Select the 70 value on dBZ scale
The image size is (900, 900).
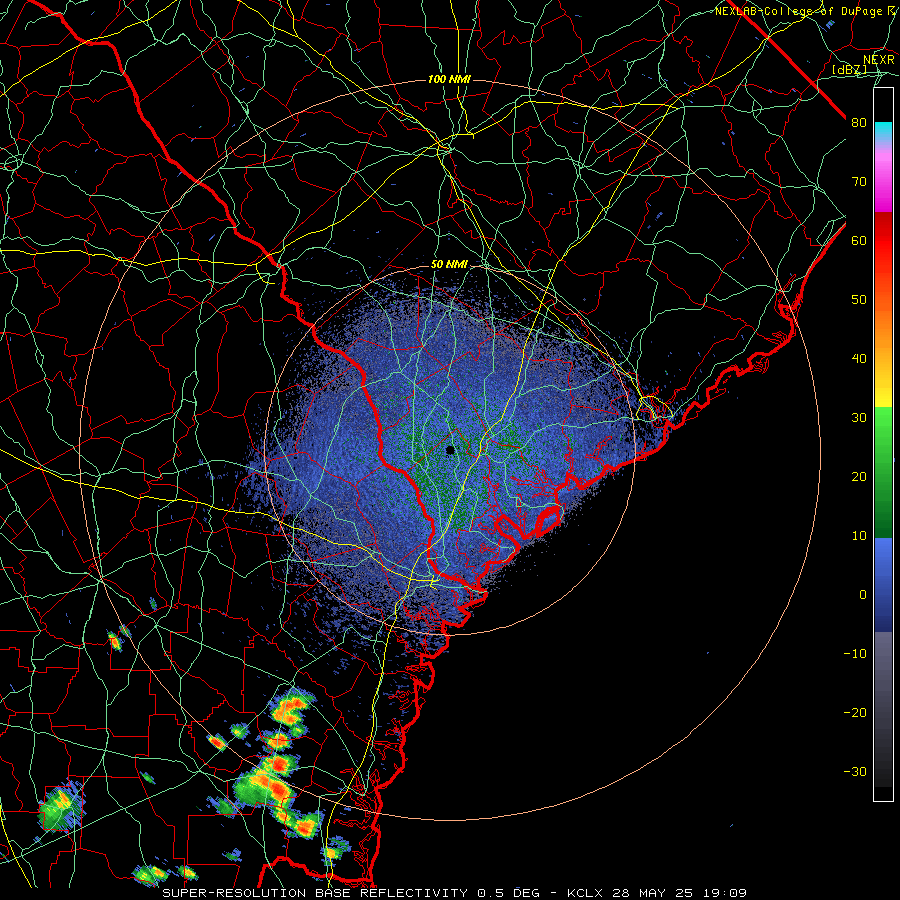859,182
